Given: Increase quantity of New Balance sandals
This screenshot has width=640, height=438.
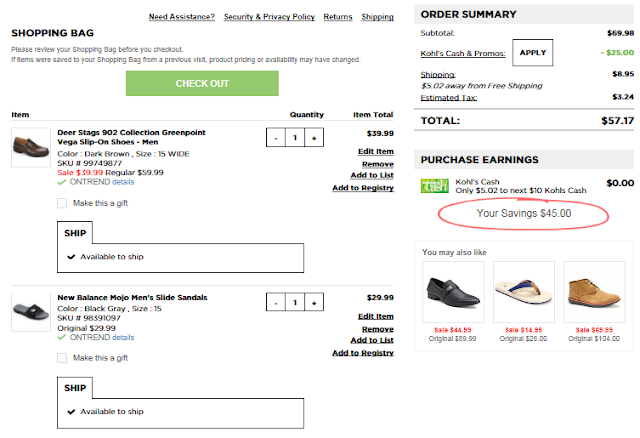Looking at the screenshot, I should point(313,302).
